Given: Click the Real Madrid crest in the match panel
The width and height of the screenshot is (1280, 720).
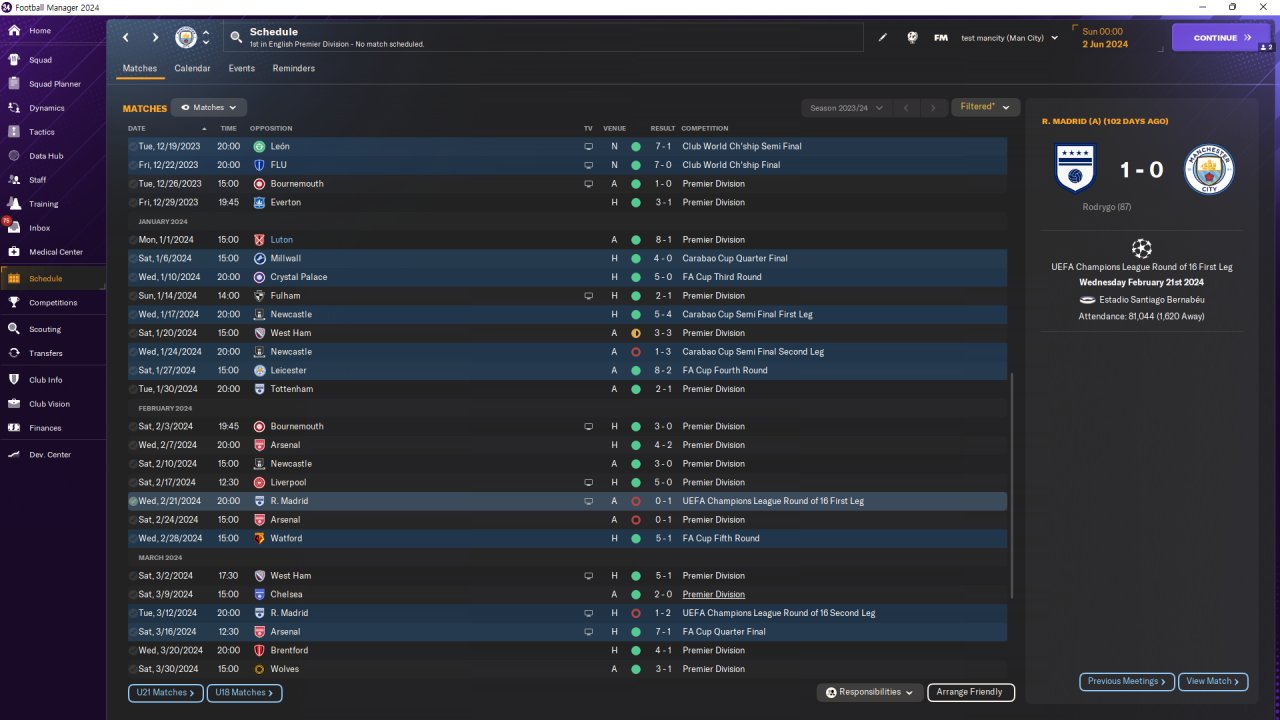Looking at the screenshot, I should tap(1076, 169).
